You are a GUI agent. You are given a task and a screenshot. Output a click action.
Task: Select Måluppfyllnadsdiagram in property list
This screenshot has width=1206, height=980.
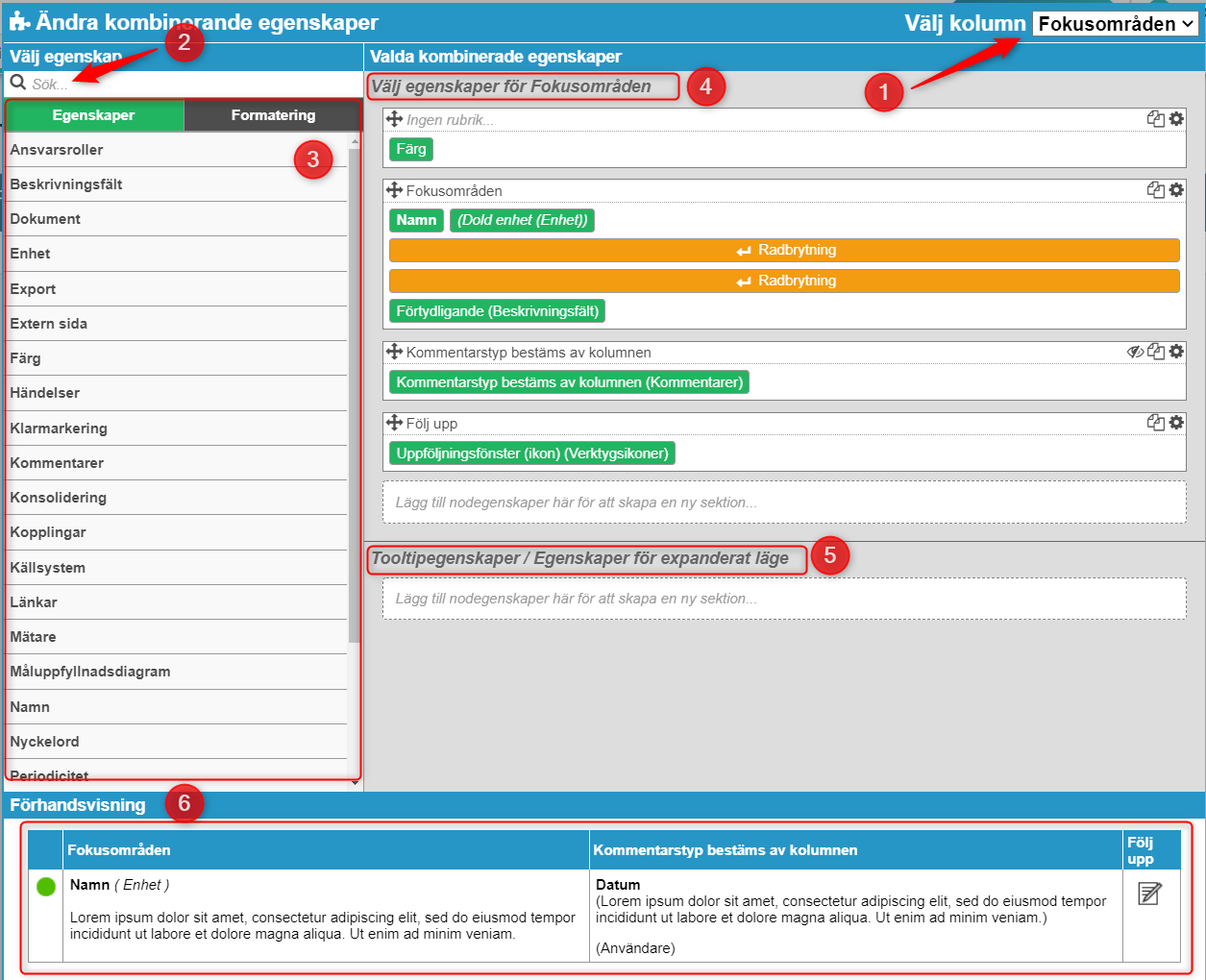177,672
